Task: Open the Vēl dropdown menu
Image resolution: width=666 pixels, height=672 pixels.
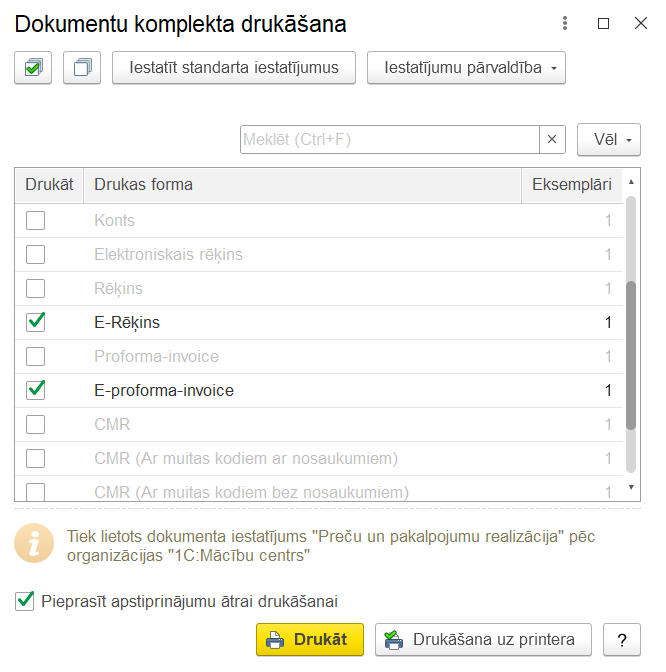Action: coord(609,140)
